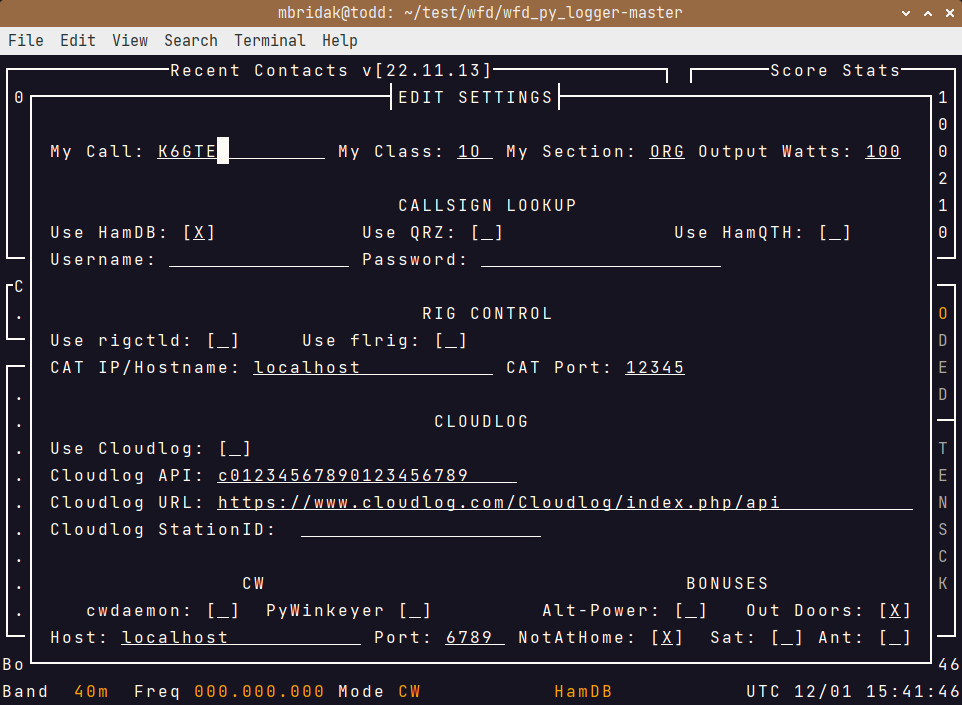Enable the Use Cloudlog checkbox

point(235,449)
